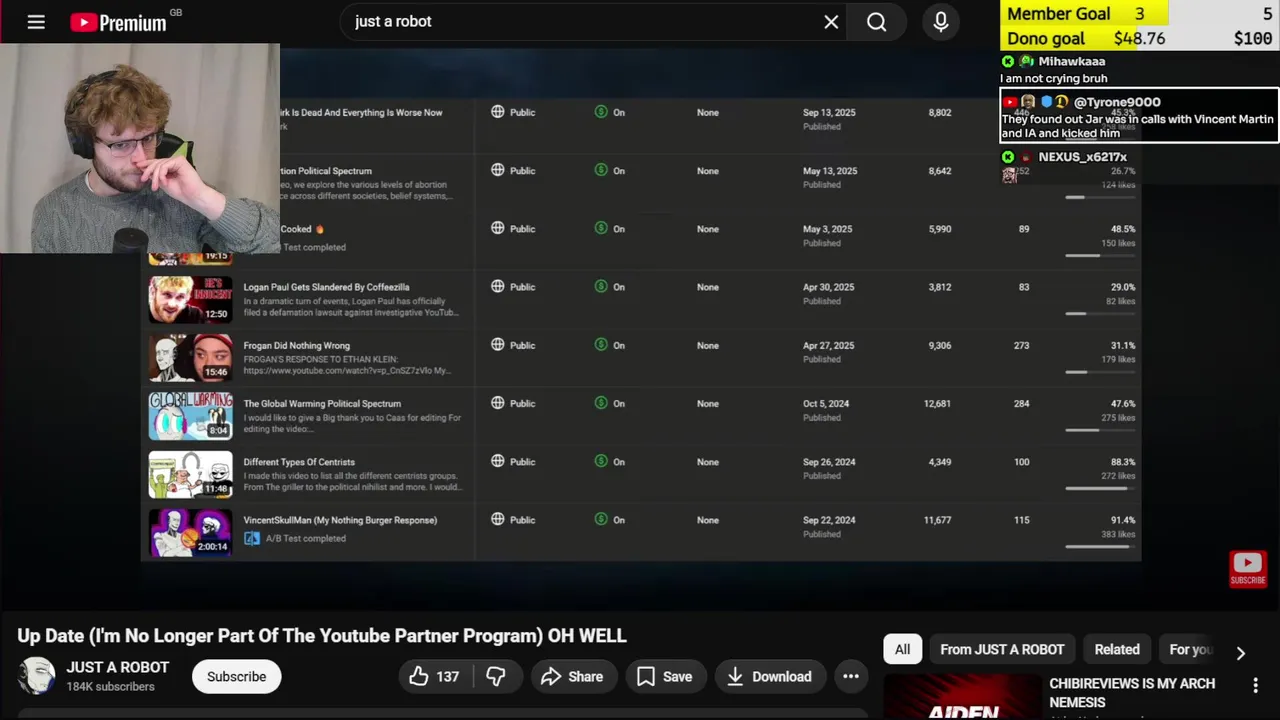The image size is (1280, 720).
Task: Subscribe to JUST A ROBOT
Action: pyautogui.click(x=237, y=677)
